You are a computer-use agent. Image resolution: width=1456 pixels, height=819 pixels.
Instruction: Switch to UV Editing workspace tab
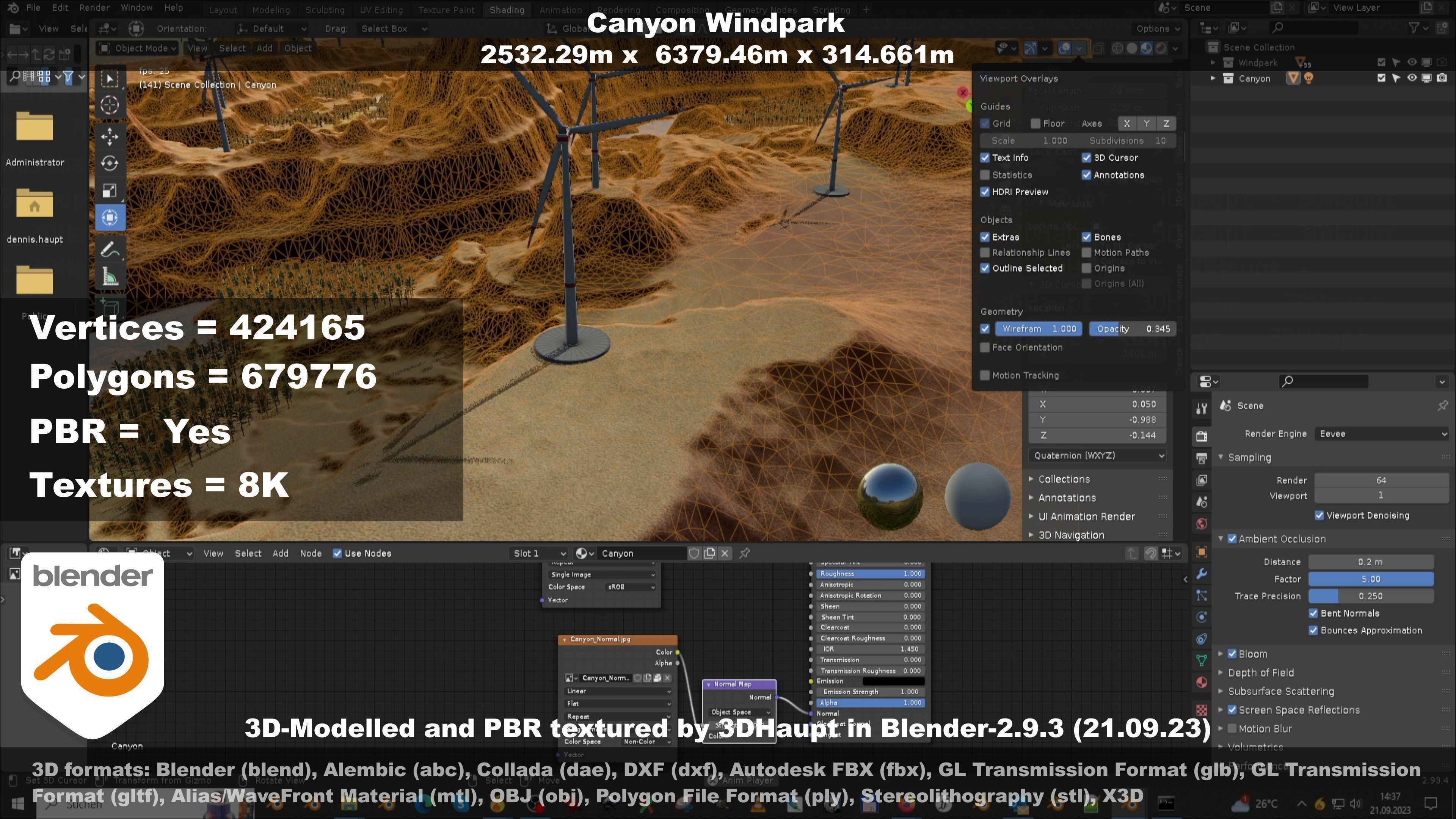coord(381,10)
